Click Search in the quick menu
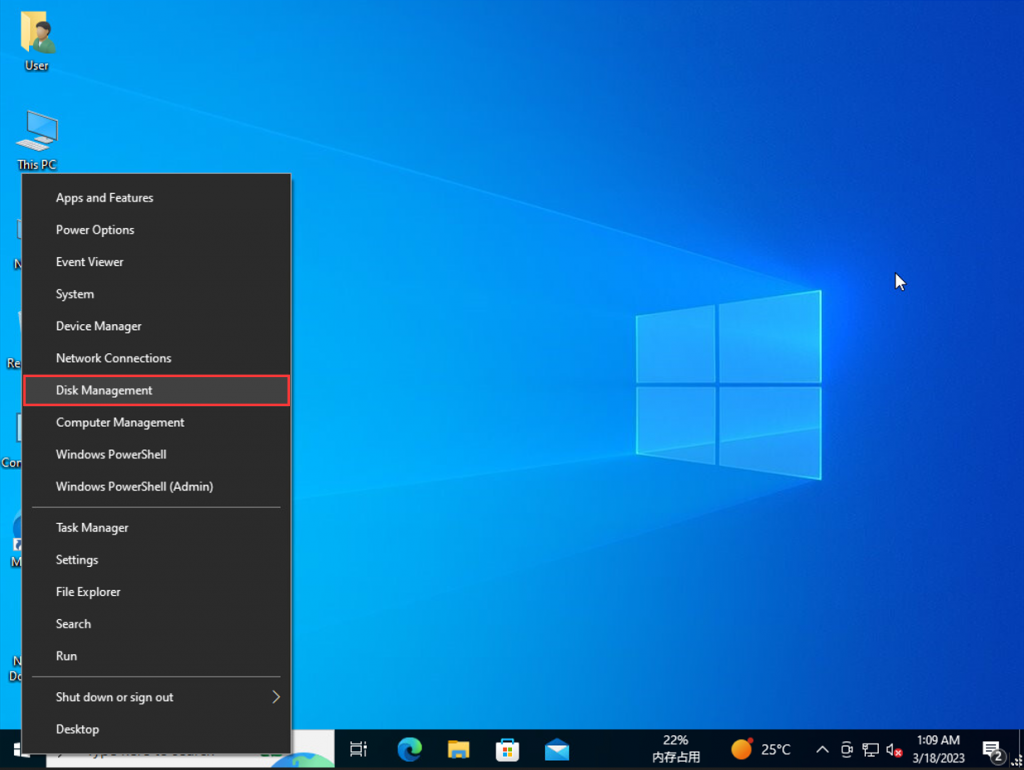Image resolution: width=1024 pixels, height=770 pixels. pos(157,624)
